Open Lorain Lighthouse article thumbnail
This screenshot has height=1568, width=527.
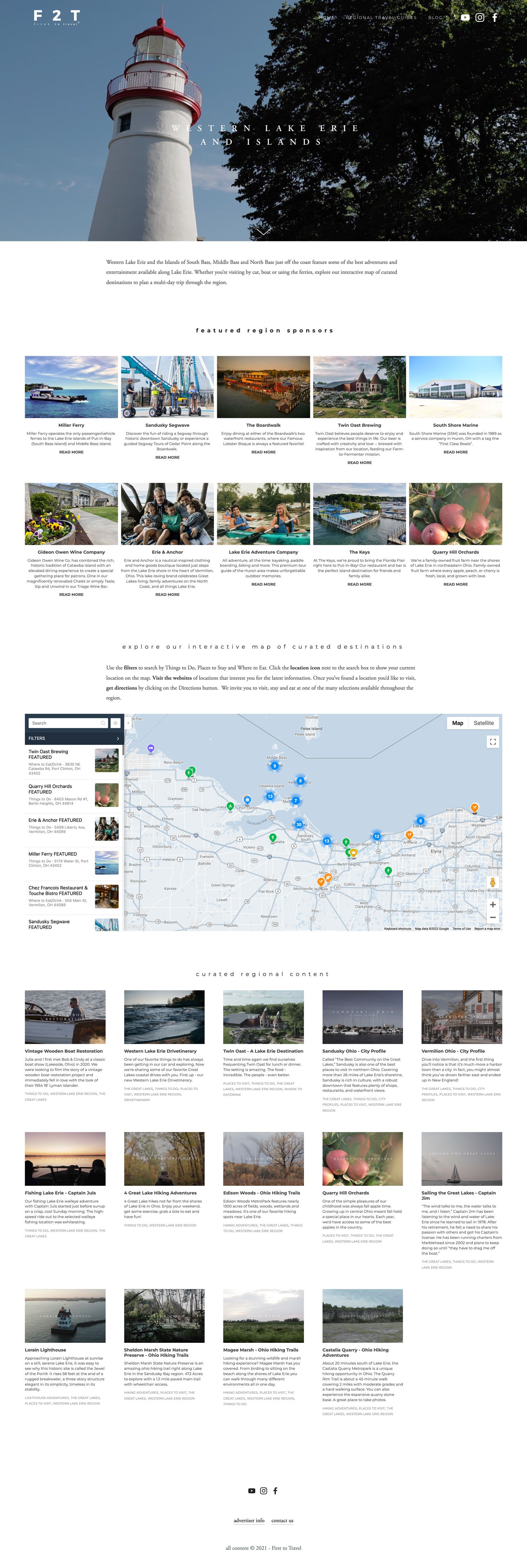(x=65, y=1315)
